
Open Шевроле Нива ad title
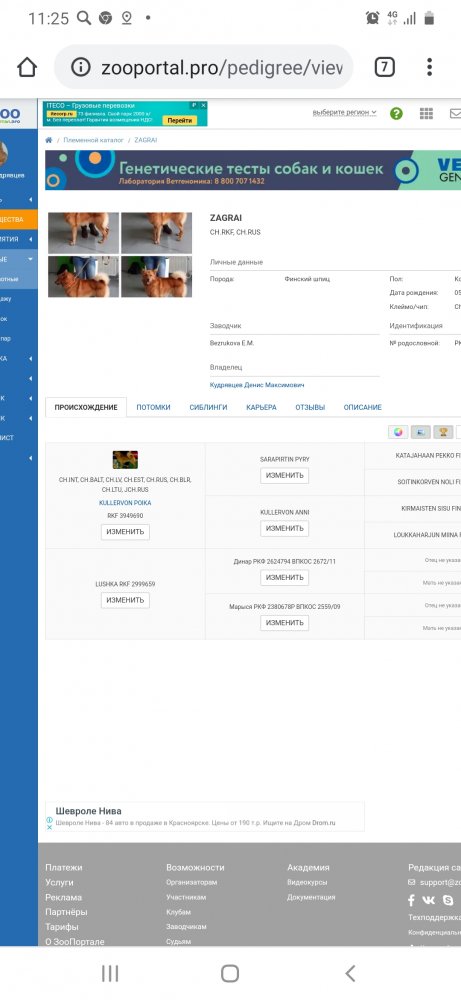pos(88,811)
